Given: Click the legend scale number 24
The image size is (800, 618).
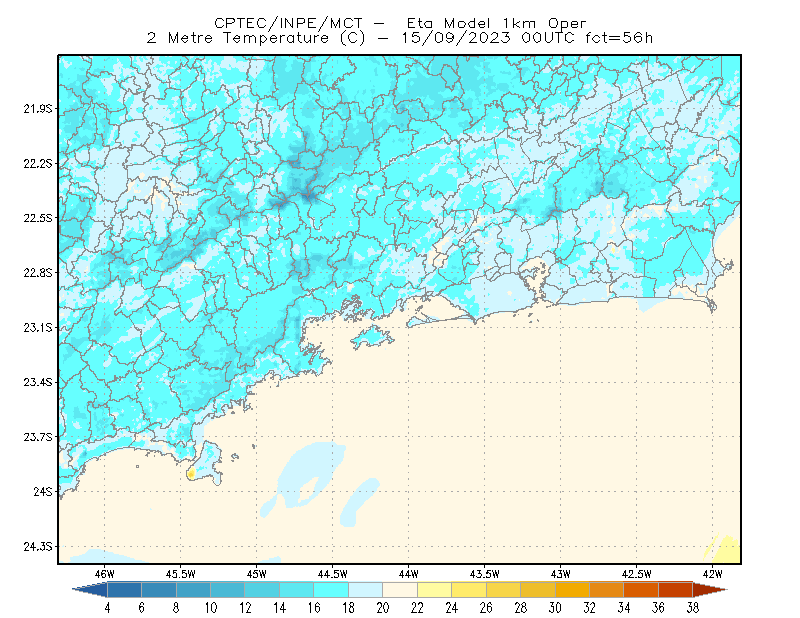Looking at the screenshot, I should coord(452,608).
